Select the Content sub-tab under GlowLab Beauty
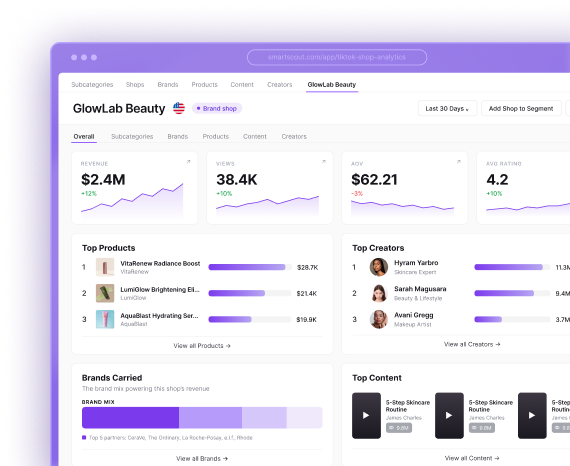This screenshot has width=570, height=466. (x=255, y=136)
